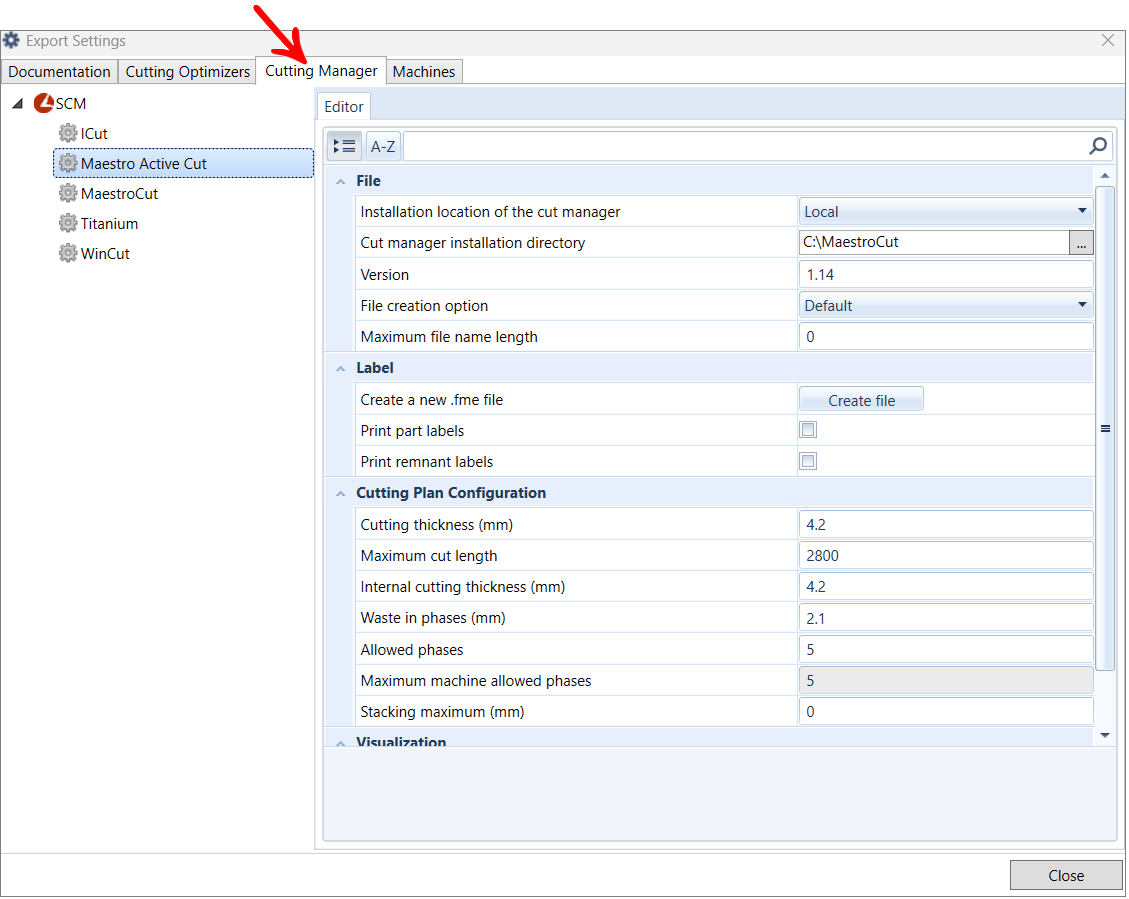Click the Allowed phases value field
1129x899 pixels.
pos(945,649)
